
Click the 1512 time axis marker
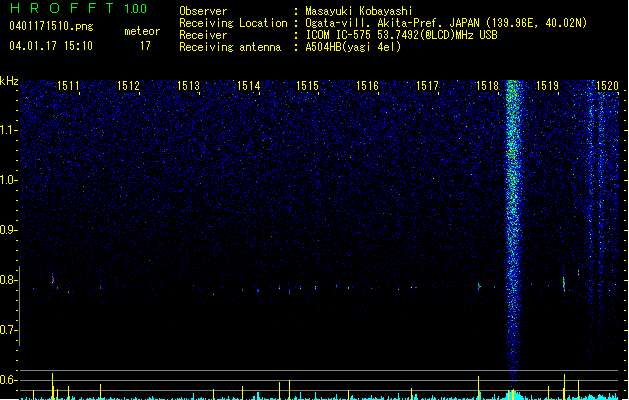(128, 86)
